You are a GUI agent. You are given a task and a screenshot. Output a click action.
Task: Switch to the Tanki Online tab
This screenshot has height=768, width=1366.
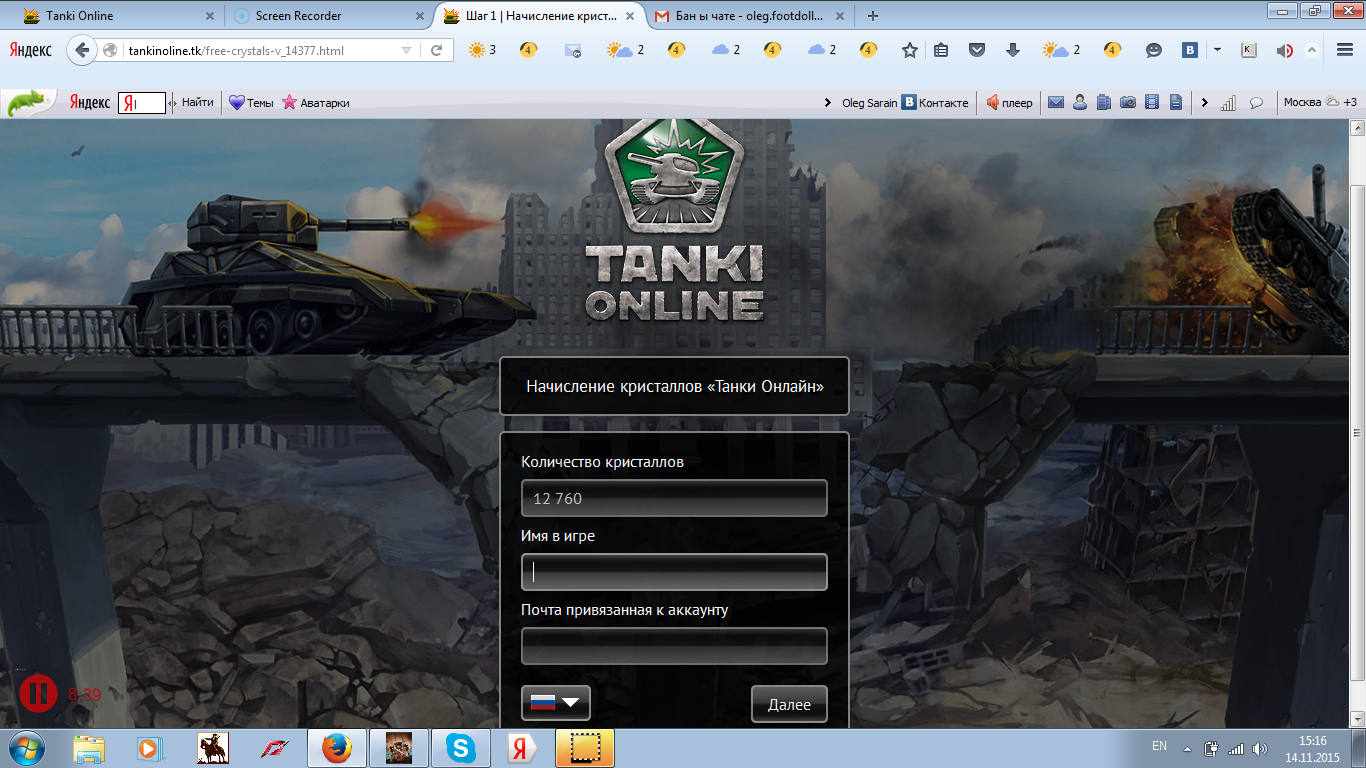(x=118, y=16)
